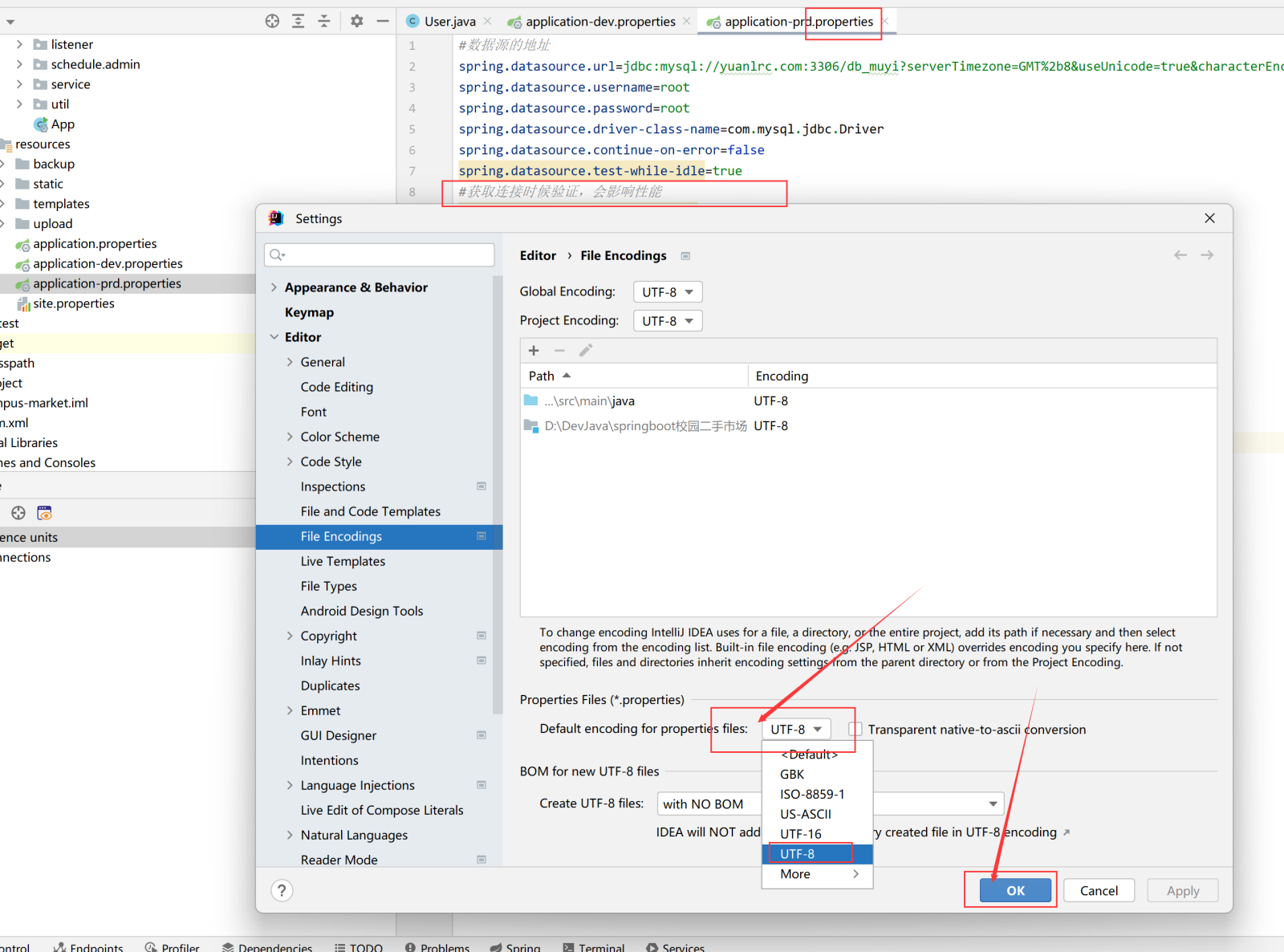Viewport: 1284px width, 952px height.
Task: Click Cancel in Settings dialog
Action: pos(1099,890)
